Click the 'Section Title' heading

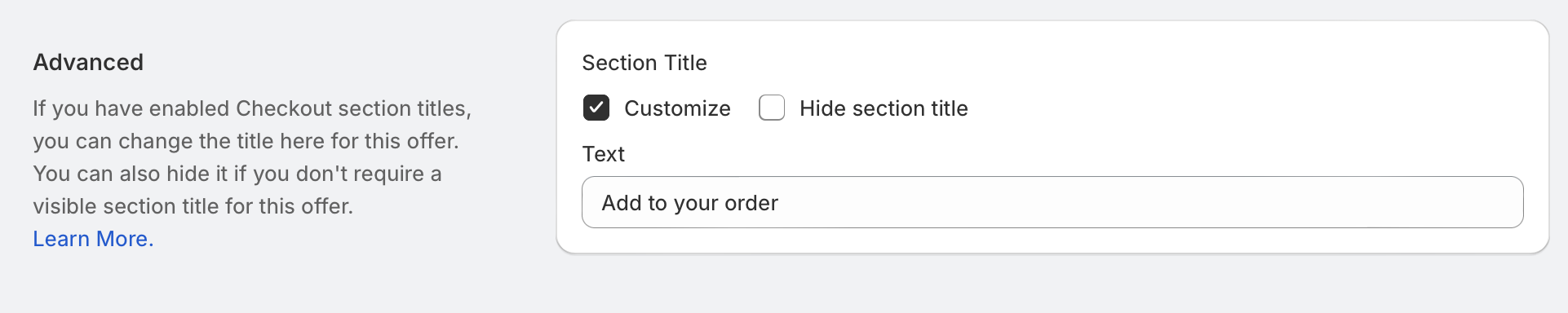[644, 63]
